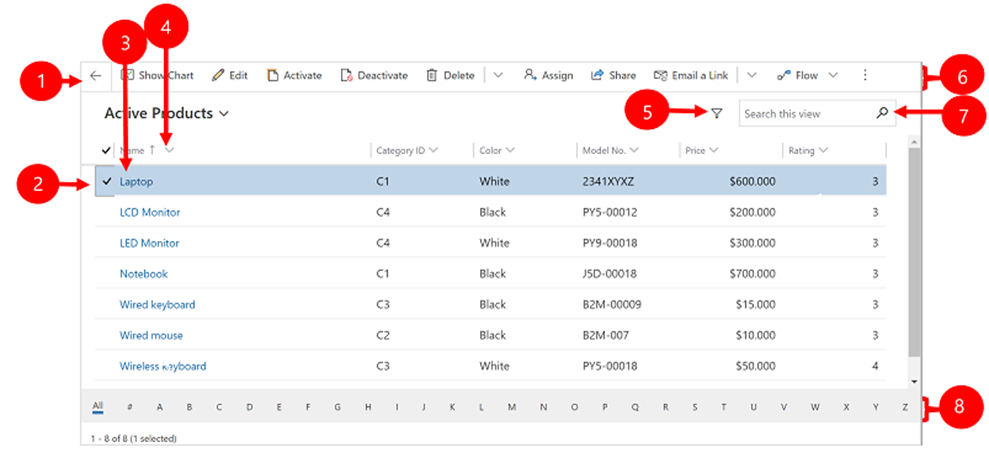Open the vertical ellipsis more commands

tap(865, 75)
